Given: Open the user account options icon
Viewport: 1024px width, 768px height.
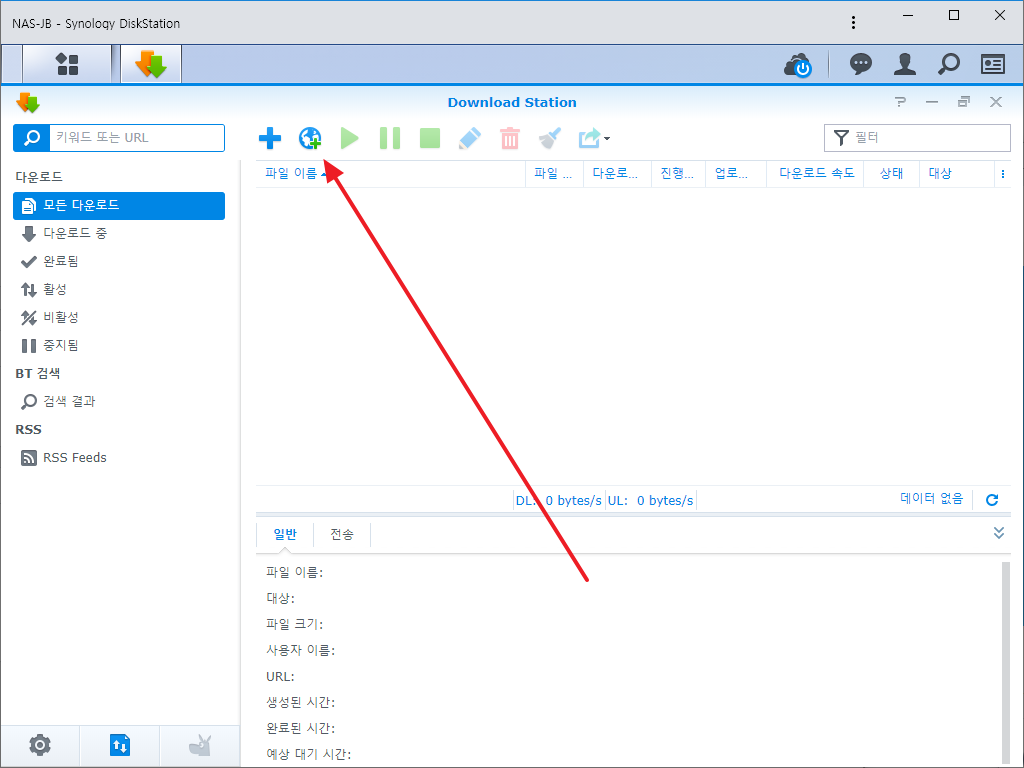Looking at the screenshot, I should [904, 64].
